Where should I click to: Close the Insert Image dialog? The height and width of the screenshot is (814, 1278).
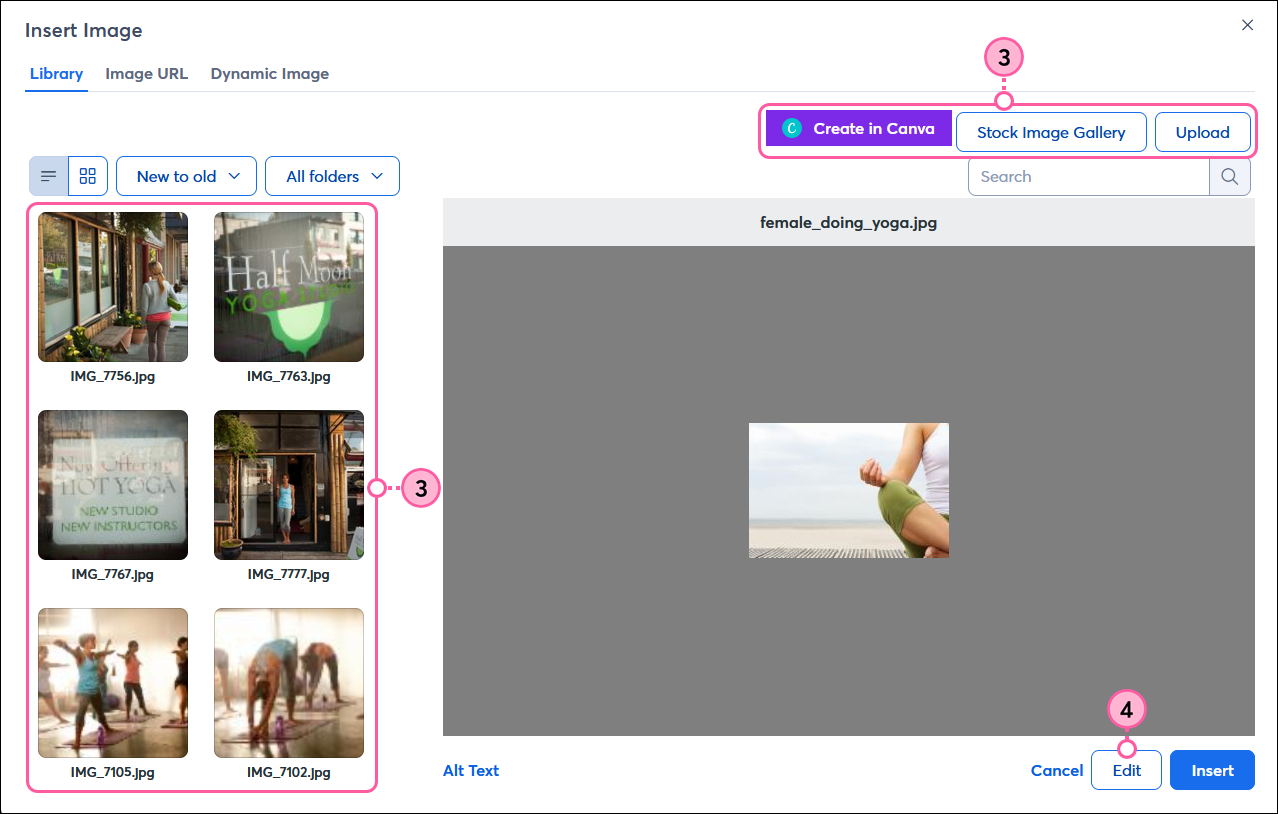pos(1247,25)
